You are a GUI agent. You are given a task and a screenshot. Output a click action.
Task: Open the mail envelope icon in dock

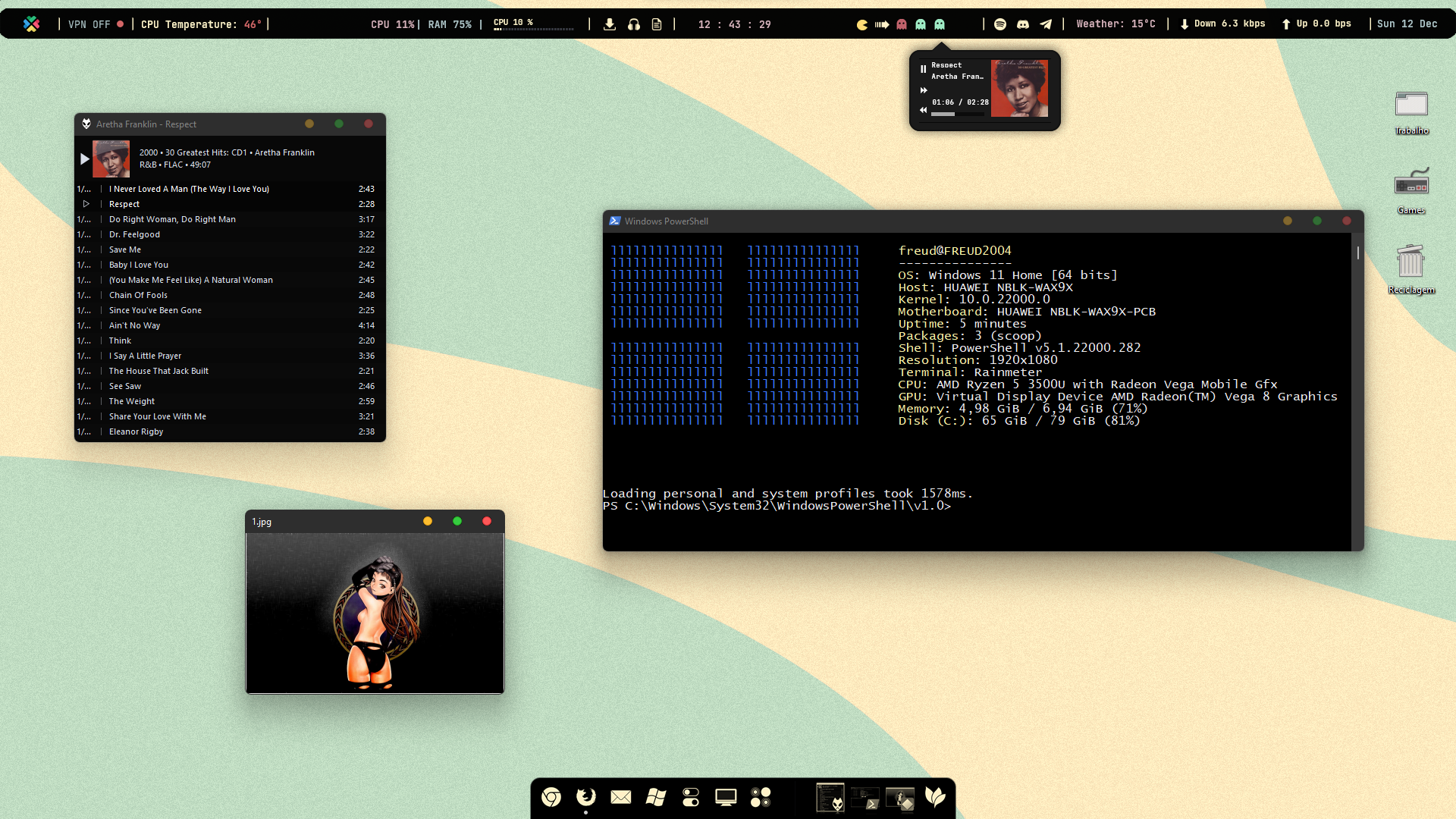(621, 797)
